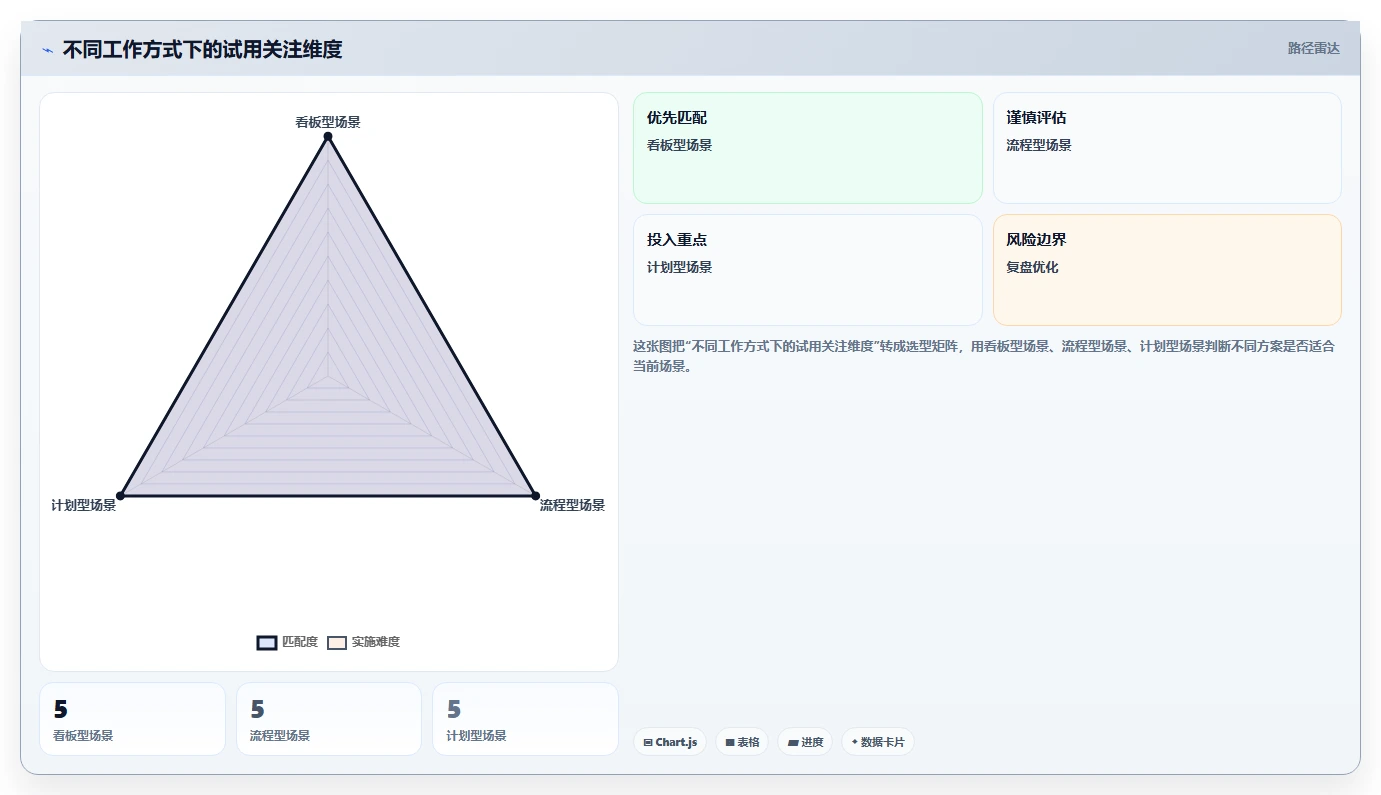Click the stat card labeled 看板型场景
This screenshot has height=795, width=1381.
click(x=132, y=719)
